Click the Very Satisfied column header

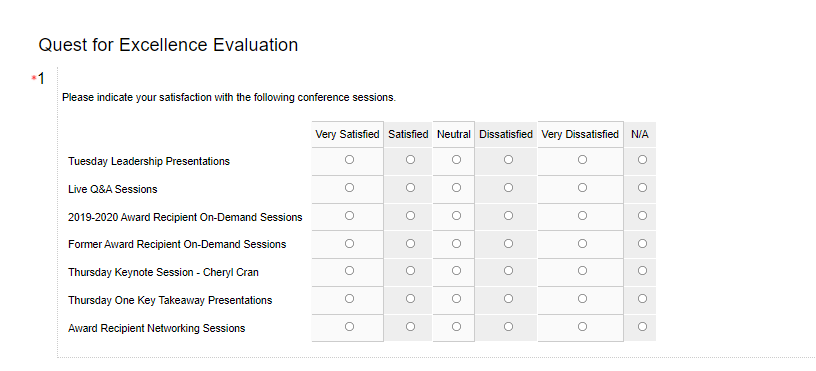[347, 134]
